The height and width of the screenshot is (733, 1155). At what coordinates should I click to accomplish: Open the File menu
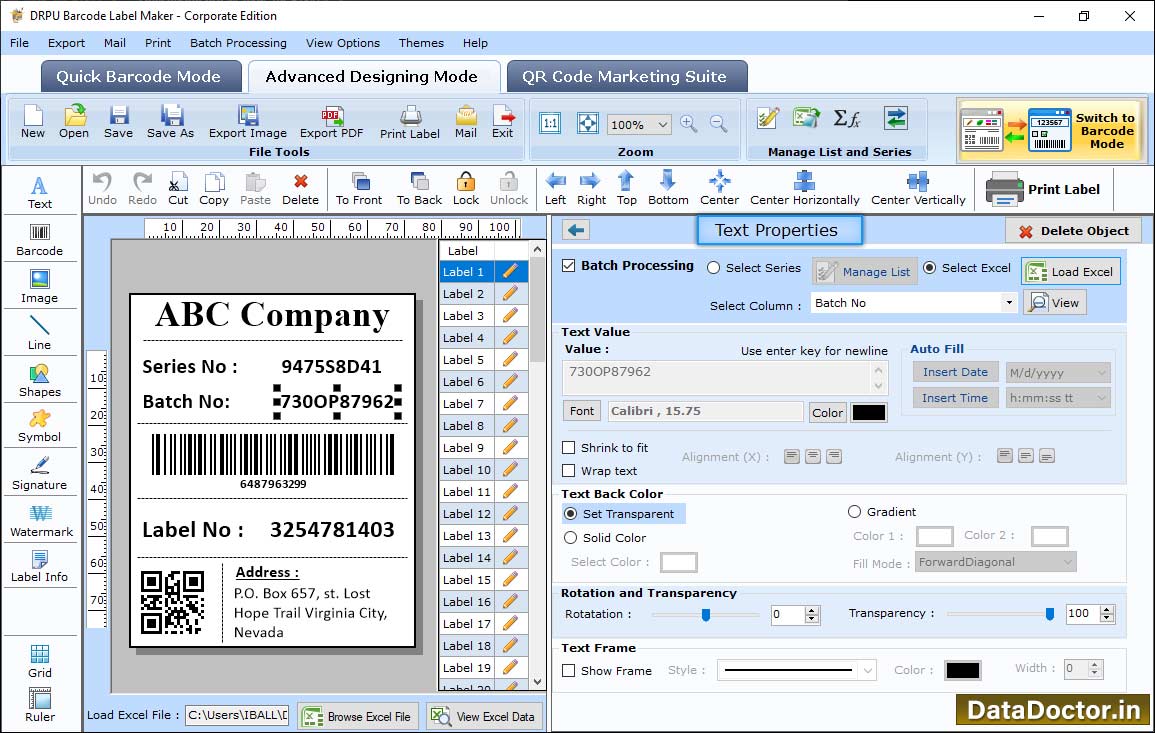coord(19,43)
